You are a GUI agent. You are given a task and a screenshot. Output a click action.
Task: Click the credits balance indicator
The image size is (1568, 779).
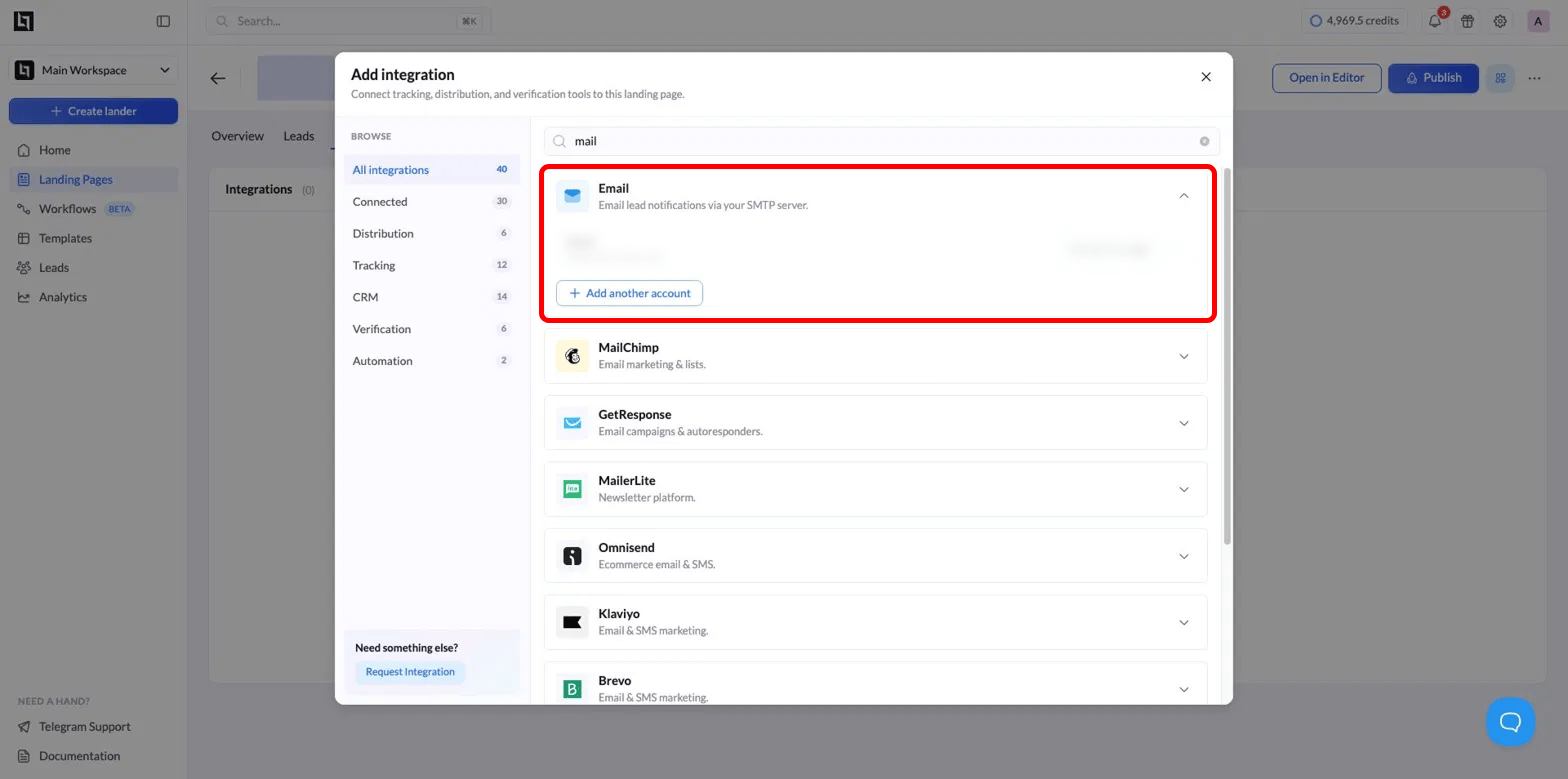pyautogui.click(x=1354, y=21)
